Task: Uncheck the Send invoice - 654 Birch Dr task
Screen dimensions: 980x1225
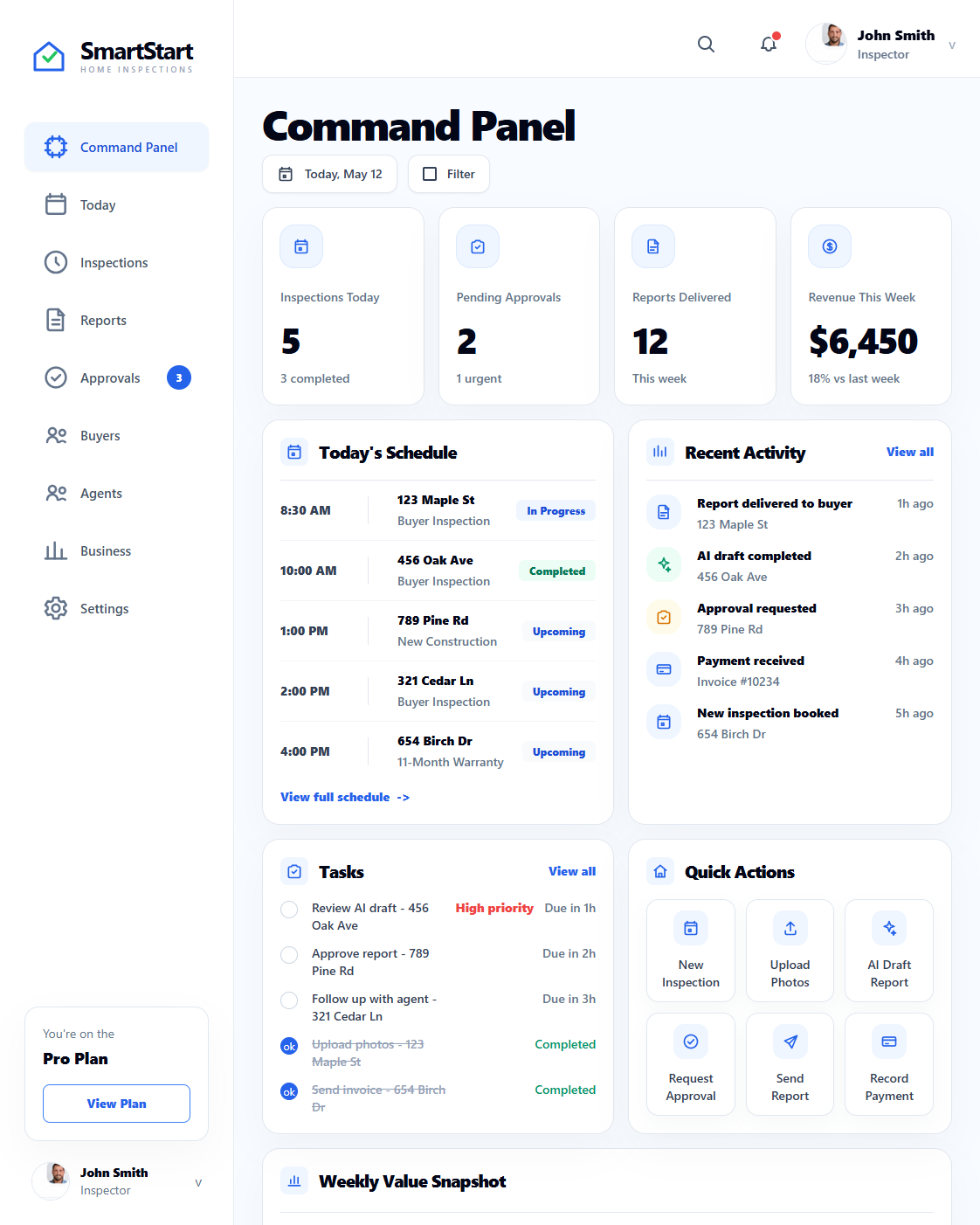Action: point(289,1091)
